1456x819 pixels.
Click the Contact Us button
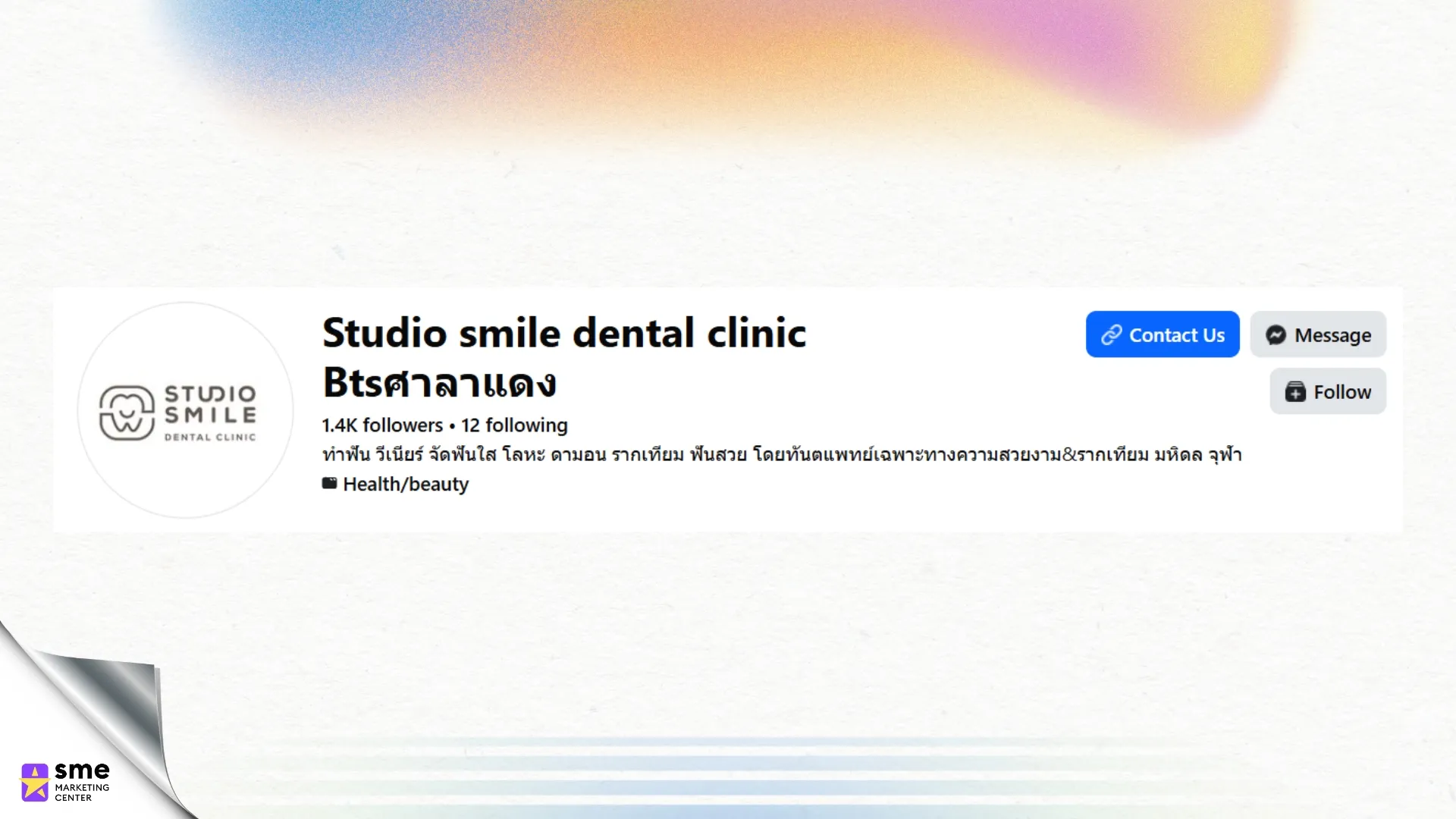[x=1163, y=334]
